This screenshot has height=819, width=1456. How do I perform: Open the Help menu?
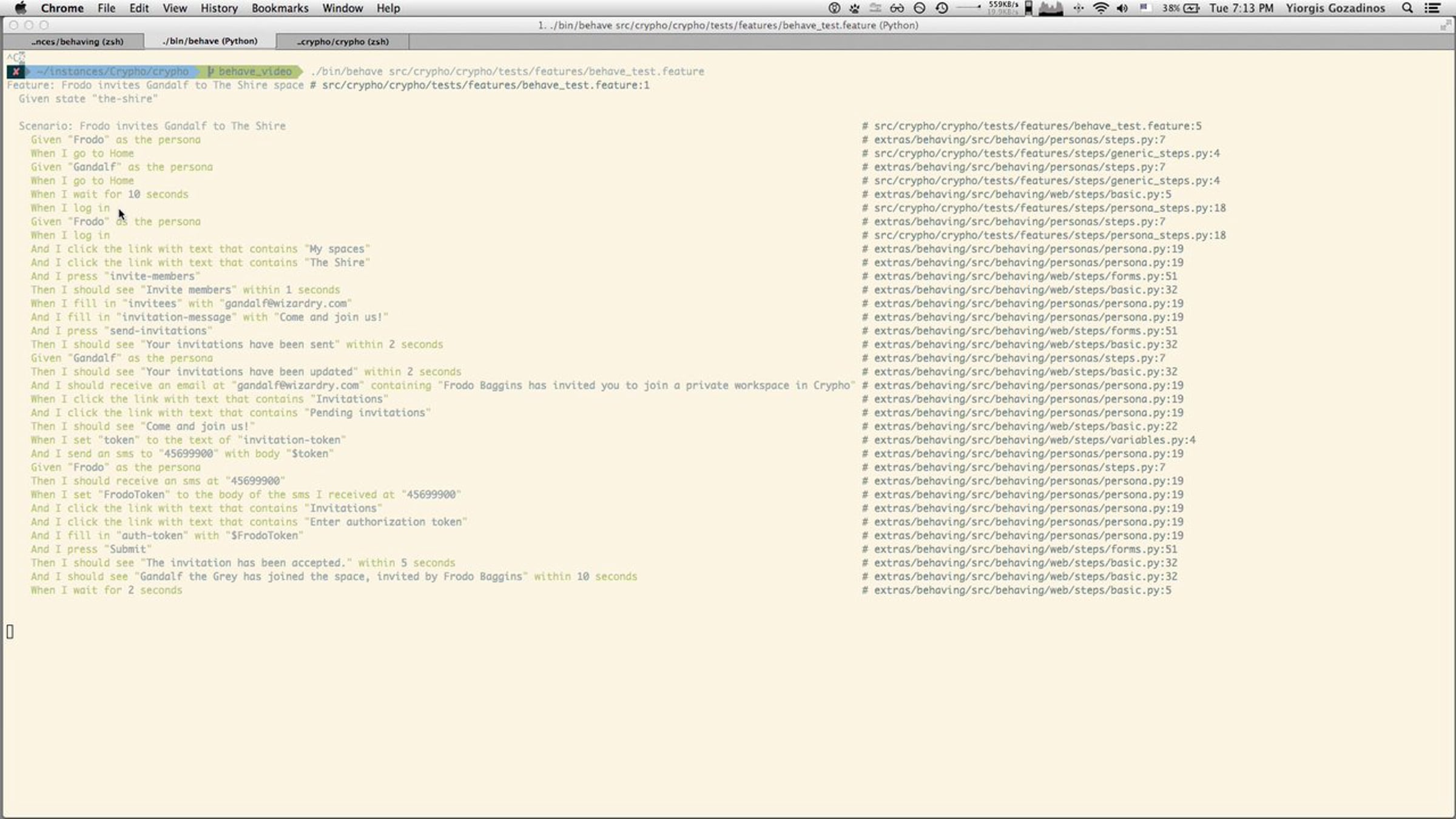coord(388,8)
